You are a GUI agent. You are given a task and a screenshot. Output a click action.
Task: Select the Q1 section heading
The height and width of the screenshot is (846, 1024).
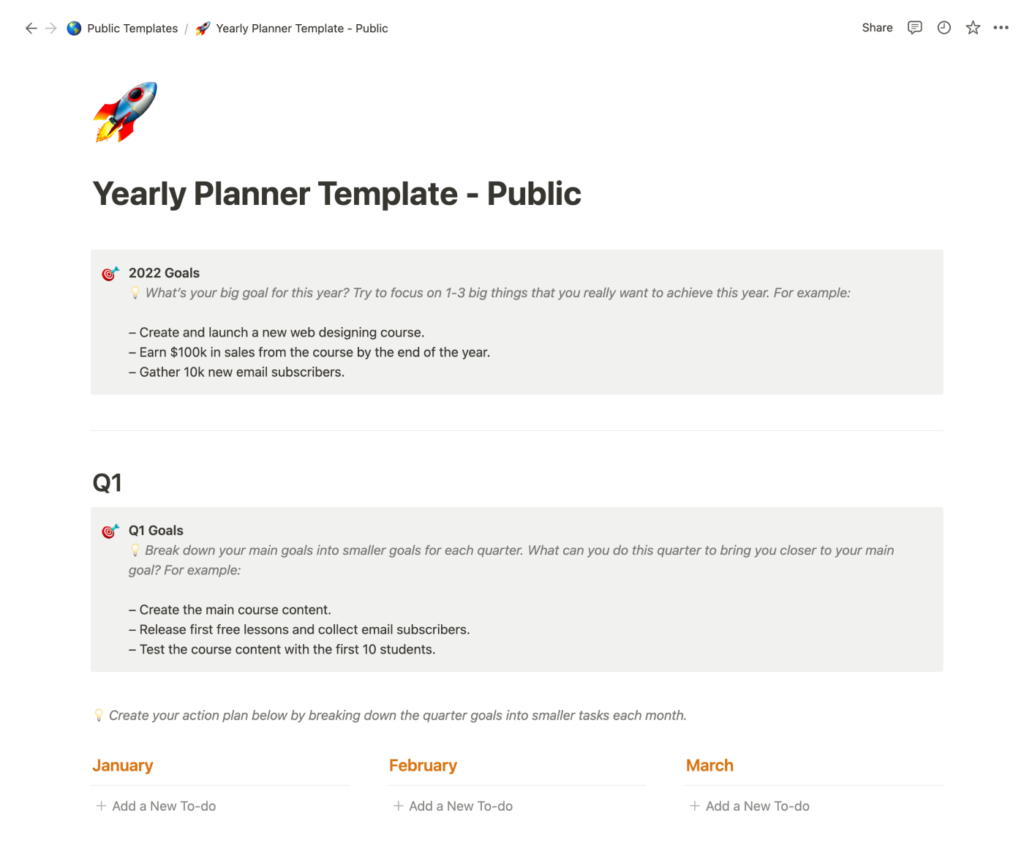coord(107,483)
